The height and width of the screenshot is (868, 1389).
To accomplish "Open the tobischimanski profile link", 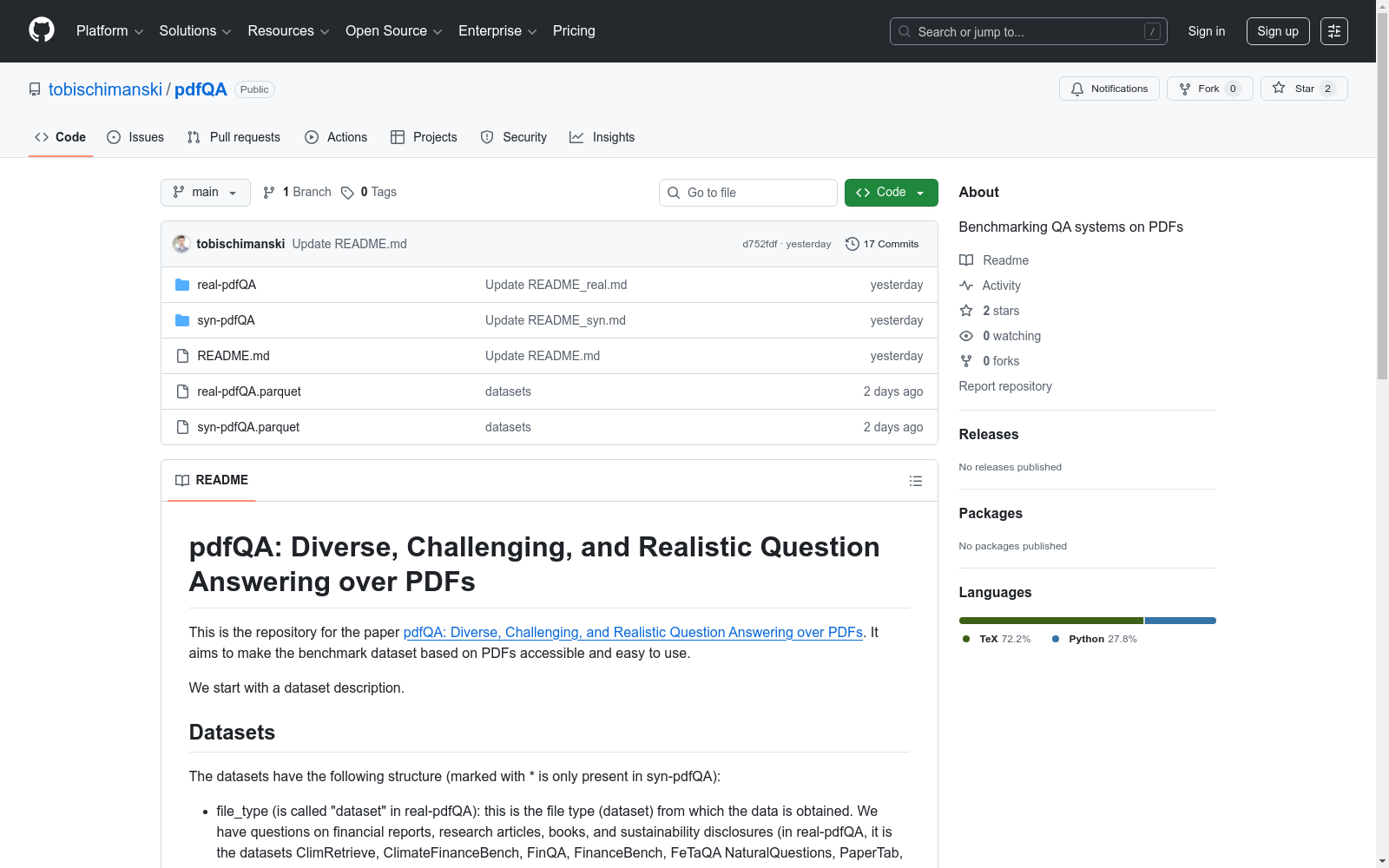I will point(105,89).
